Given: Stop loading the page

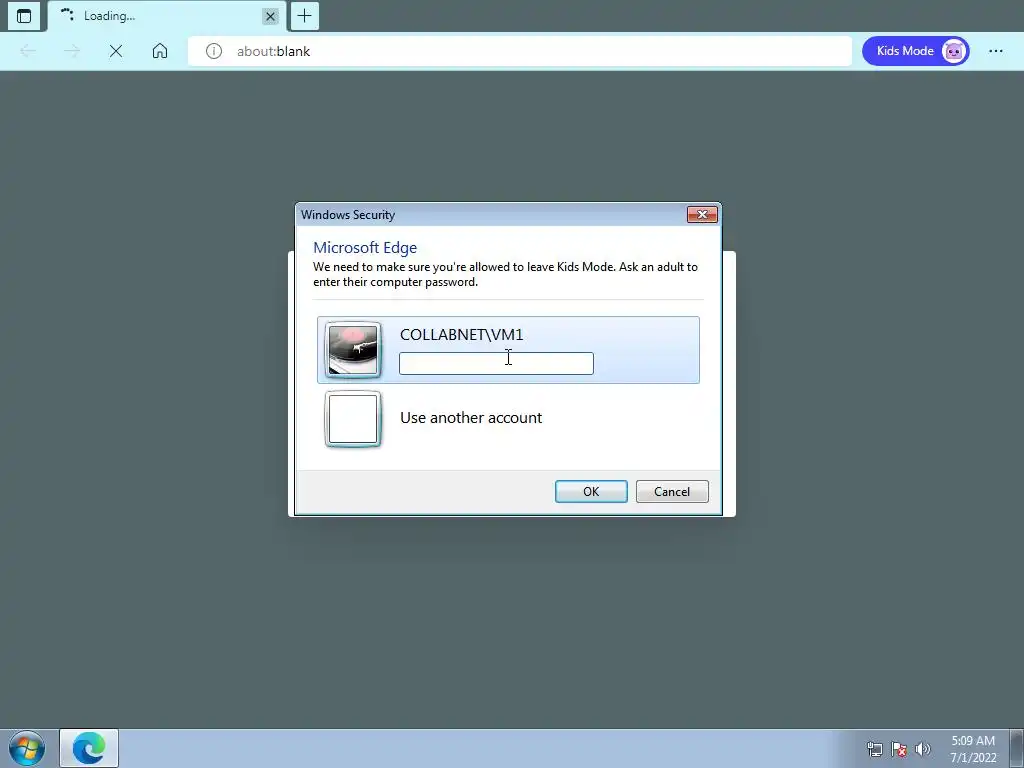Looking at the screenshot, I should click(116, 51).
